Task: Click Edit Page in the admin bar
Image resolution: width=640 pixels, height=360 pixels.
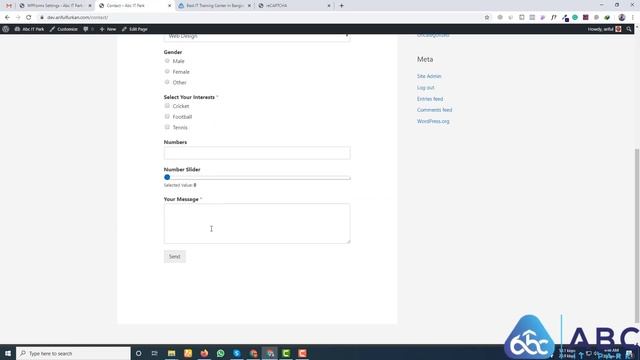Action: tap(135, 29)
